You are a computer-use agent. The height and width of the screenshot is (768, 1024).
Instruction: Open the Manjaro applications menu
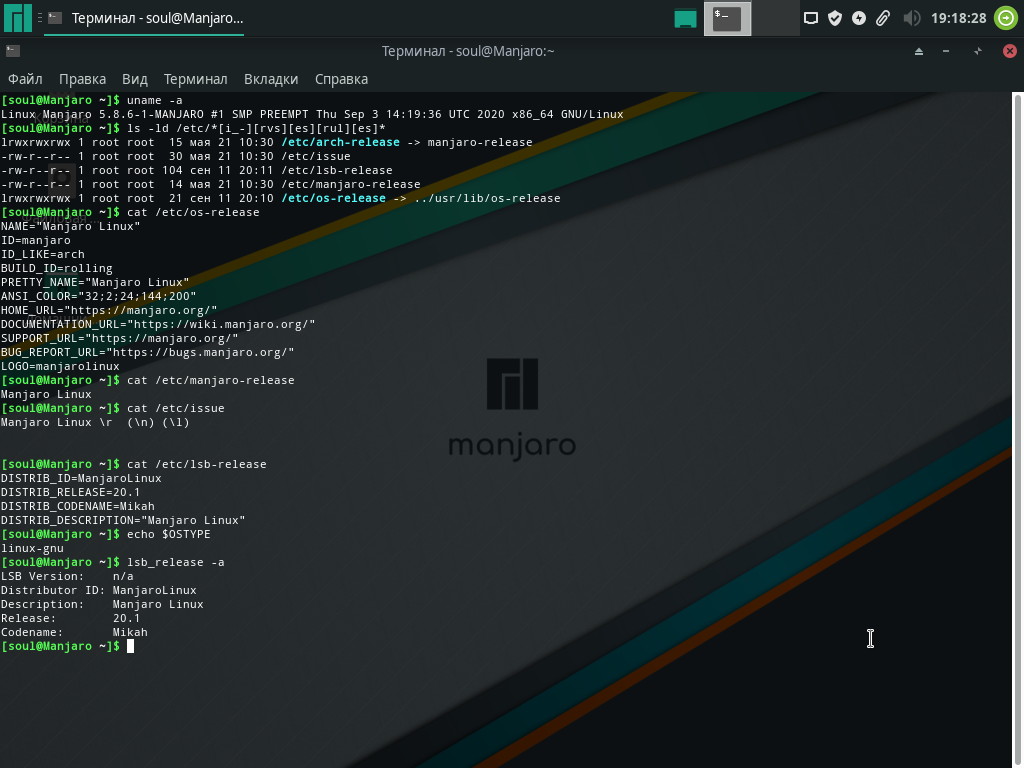pos(18,18)
